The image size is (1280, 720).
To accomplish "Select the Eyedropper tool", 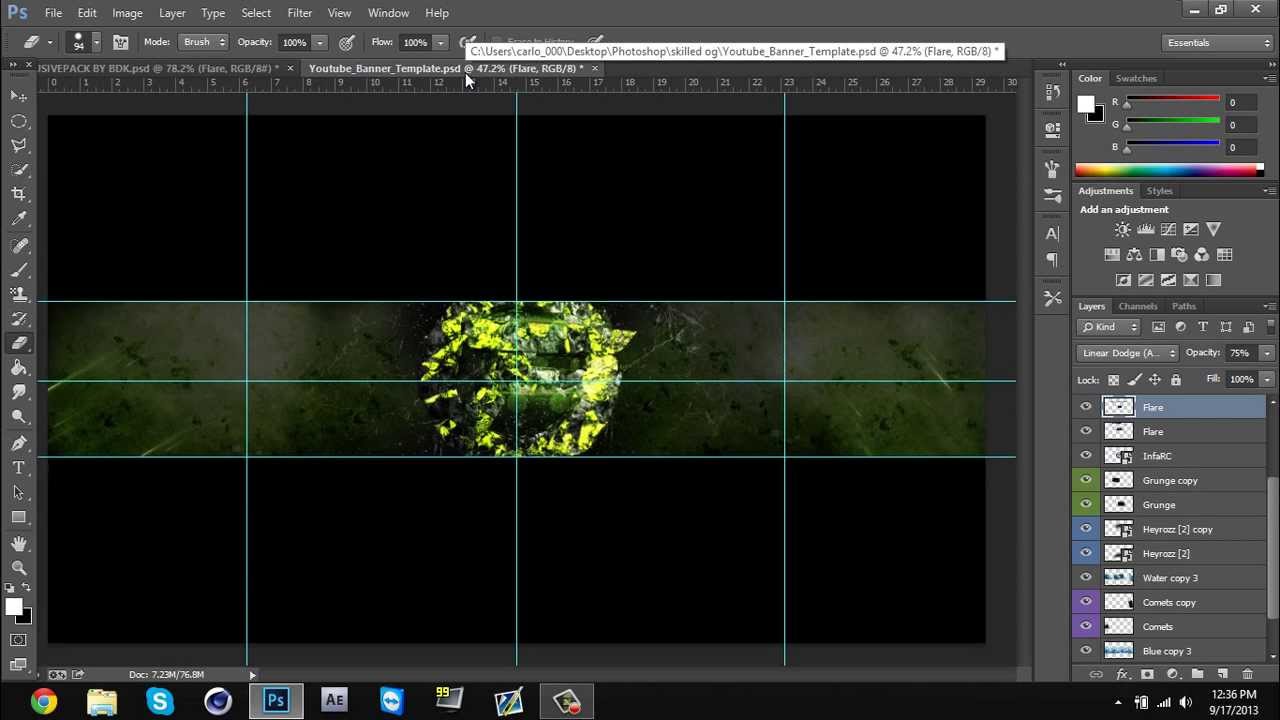I will [19, 219].
